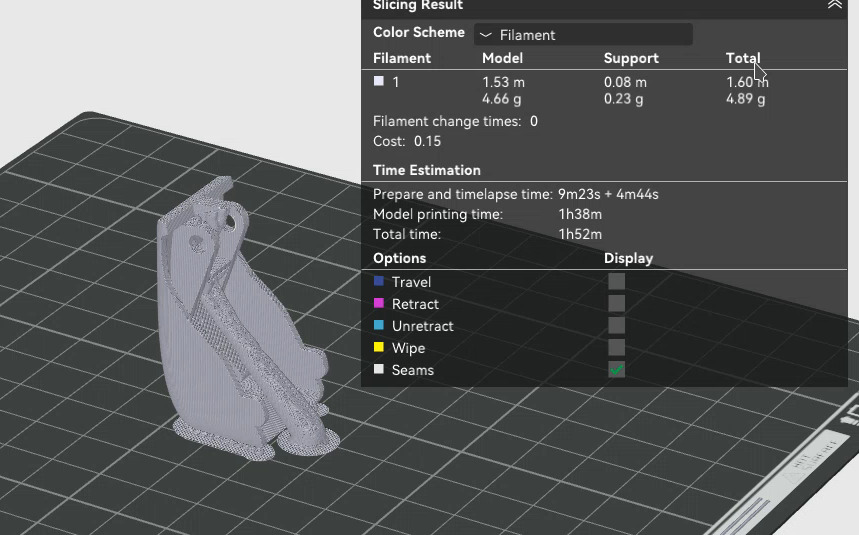Select the sliced model on the build plate
Screen dimensions: 859x535
click(x=230, y=330)
